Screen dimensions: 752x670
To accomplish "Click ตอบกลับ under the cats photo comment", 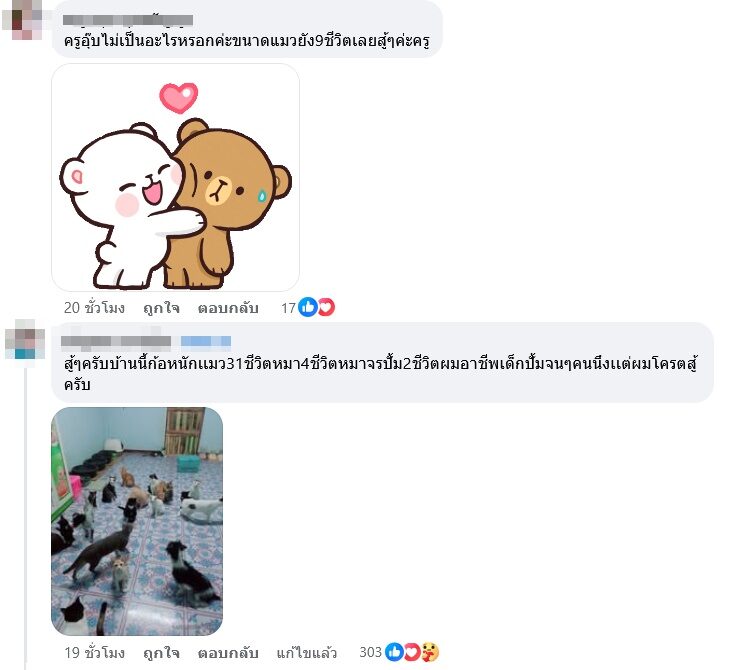I will [228, 652].
